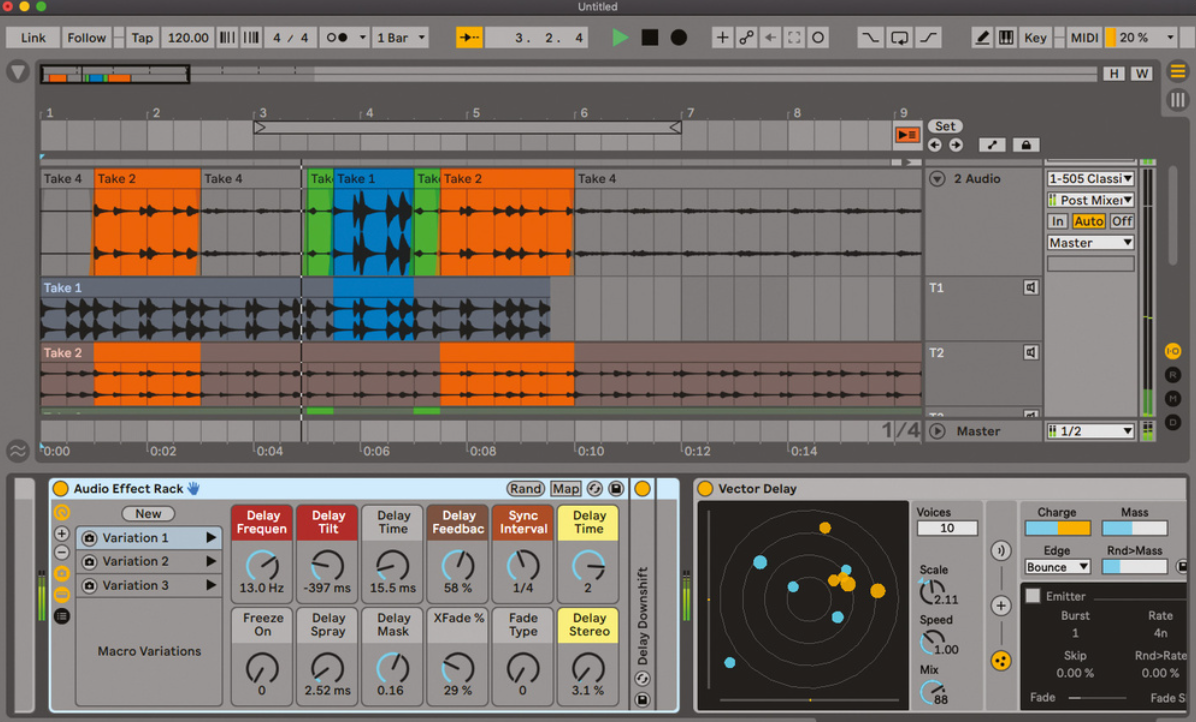
Task: Click the Link button
Action: (x=33, y=37)
